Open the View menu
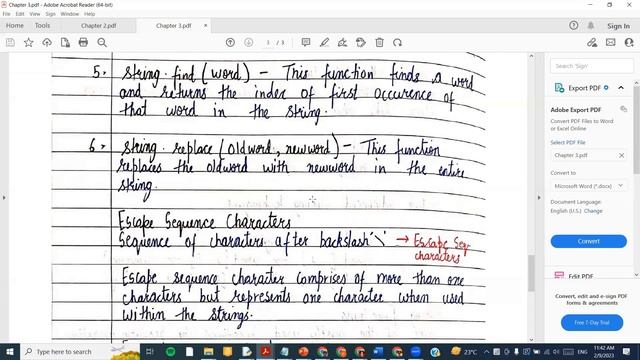 (35, 14)
